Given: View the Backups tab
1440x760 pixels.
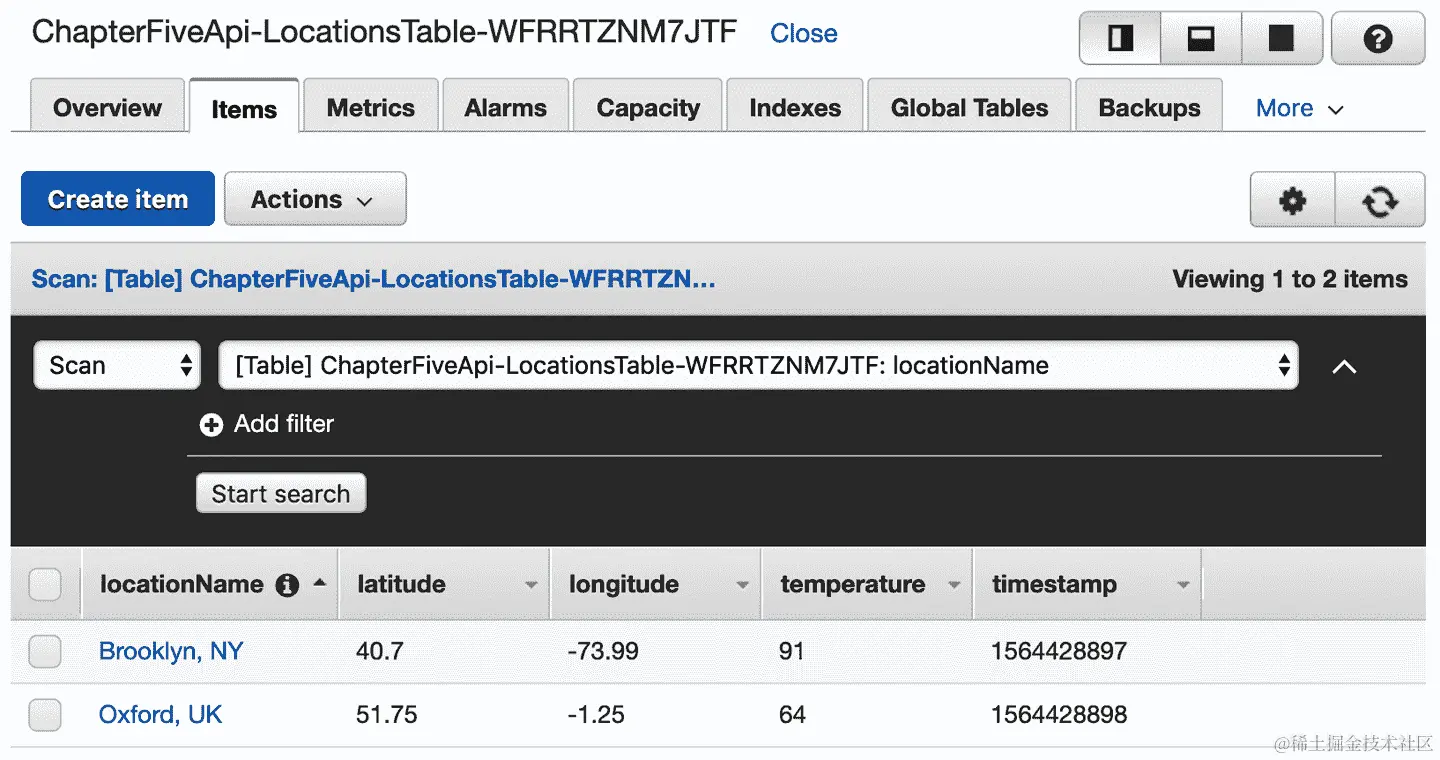Looking at the screenshot, I should (x=1149, y=107).
